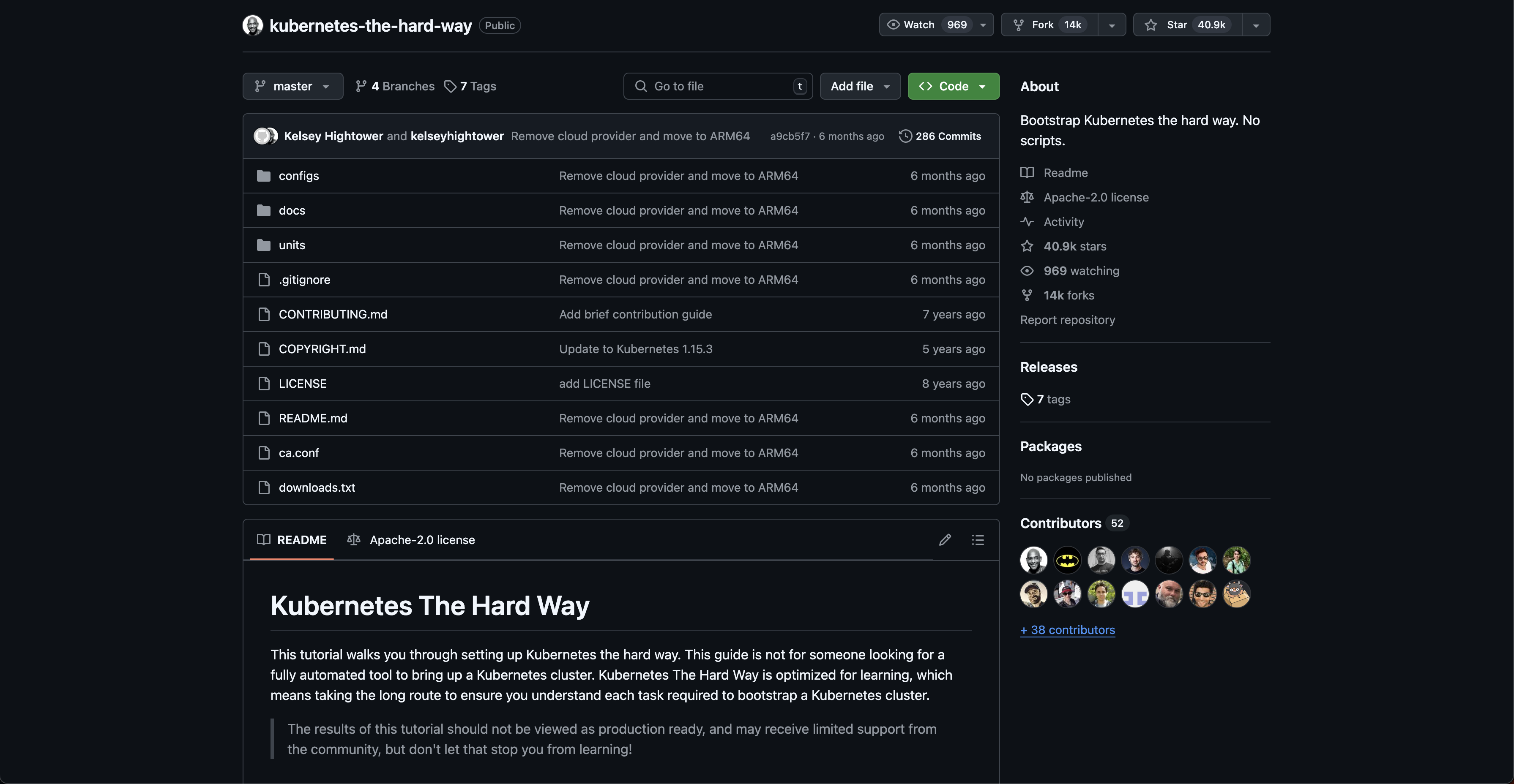Open the + 38 contributors link

1067,631
